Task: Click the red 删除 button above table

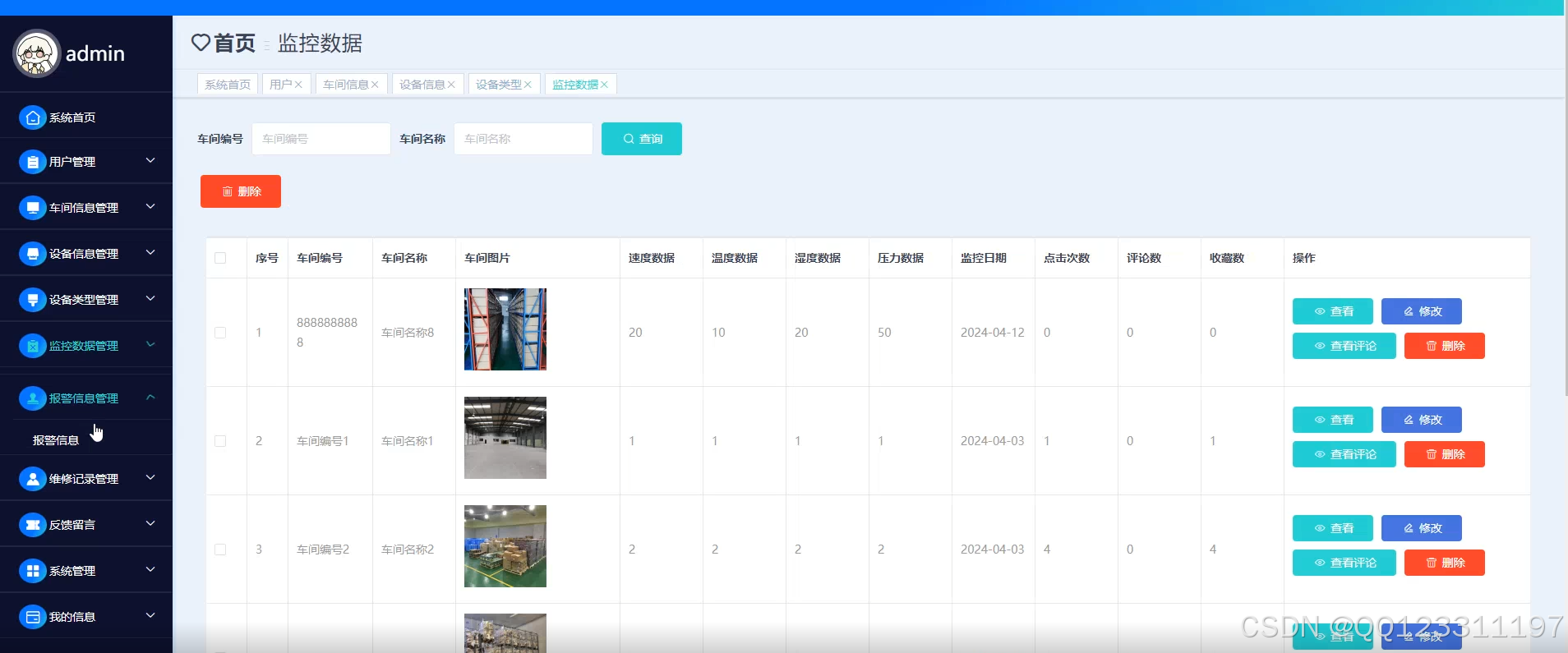Action: (x=241, y=191)
